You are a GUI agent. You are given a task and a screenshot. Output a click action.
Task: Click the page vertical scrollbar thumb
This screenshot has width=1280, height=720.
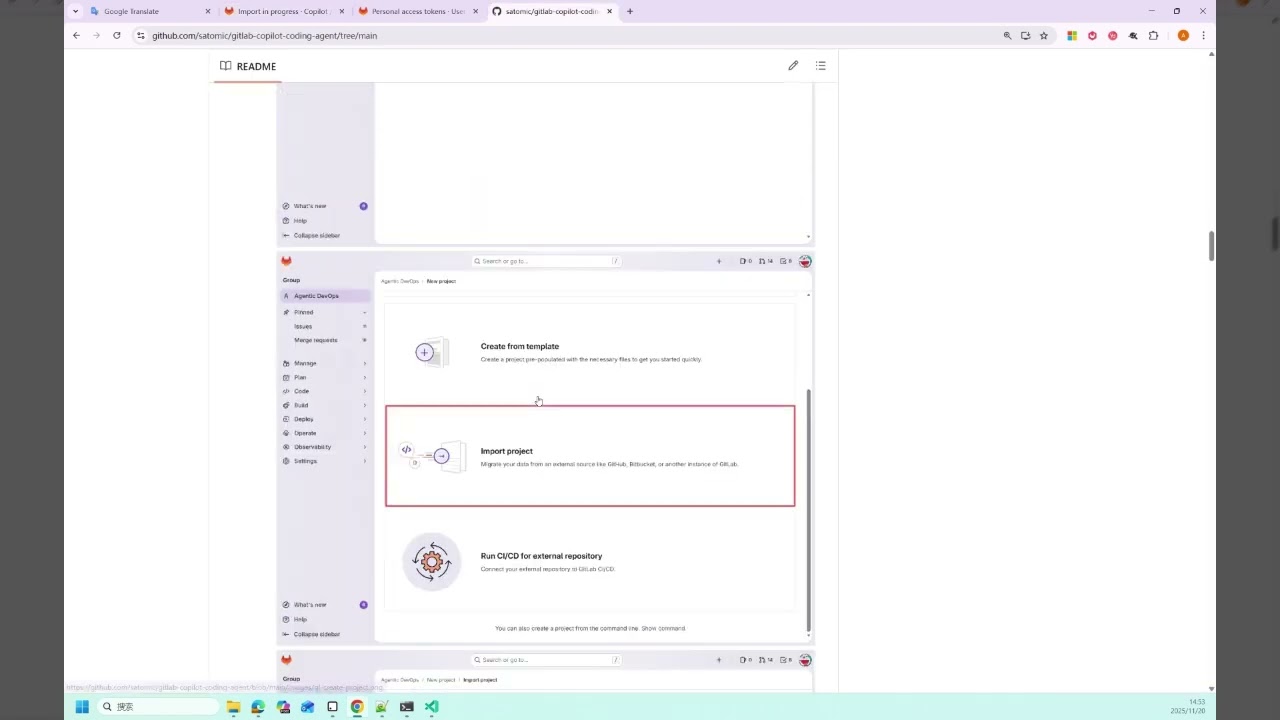click(x=1211, y=245)
